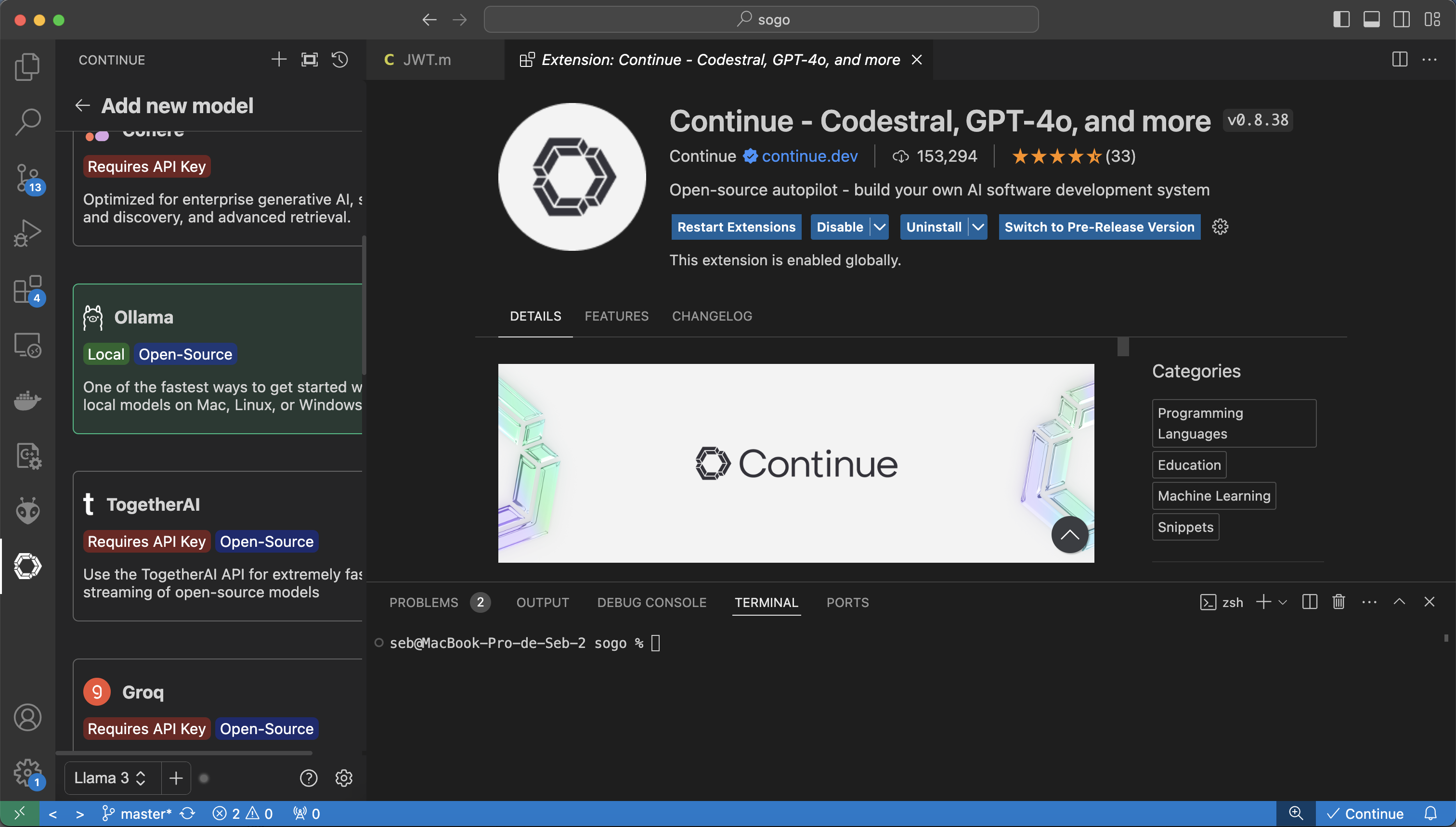
Task: Open editor More Actions ellipsis menu
Action: point(1430,60)
